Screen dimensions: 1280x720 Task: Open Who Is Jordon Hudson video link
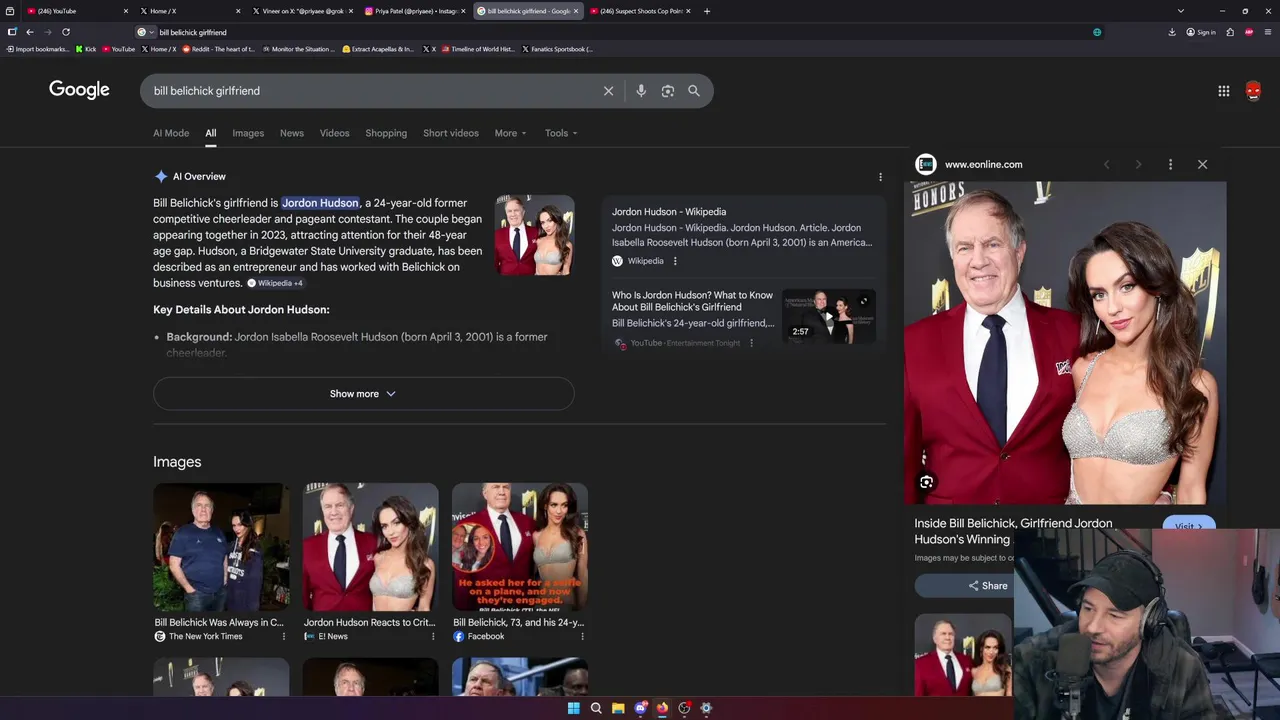tap(692, 301)
